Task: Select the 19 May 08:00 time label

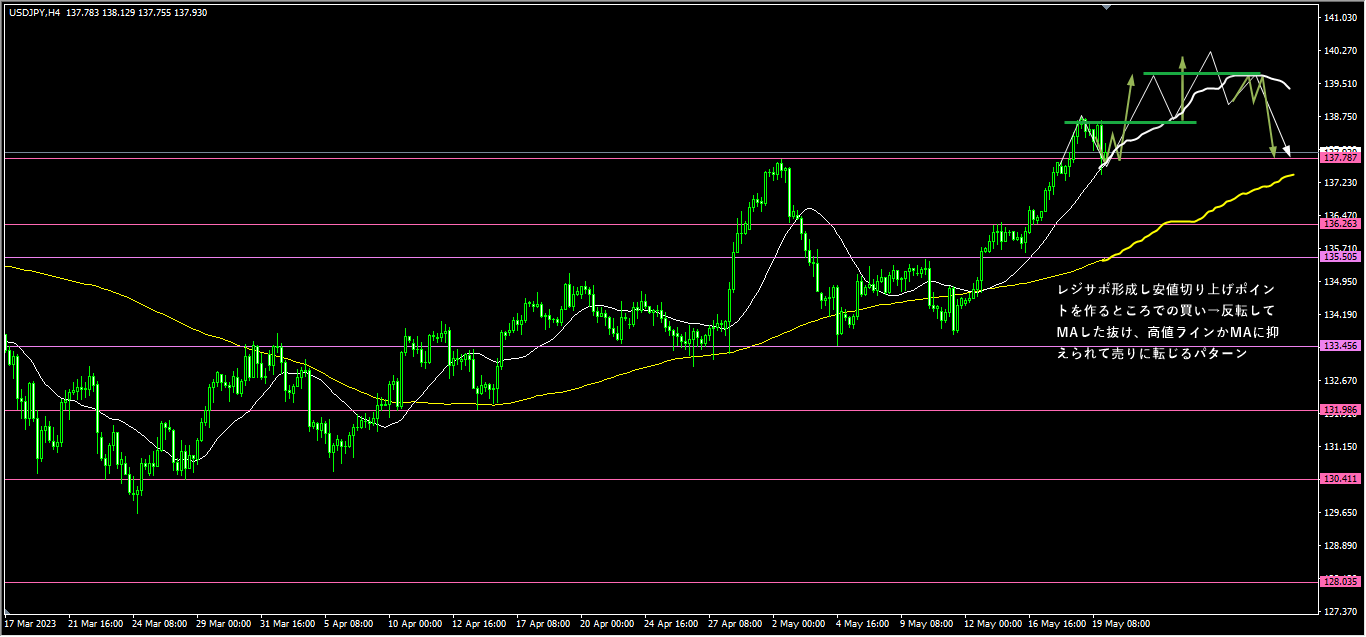Action: click(x=1121, y=624)
